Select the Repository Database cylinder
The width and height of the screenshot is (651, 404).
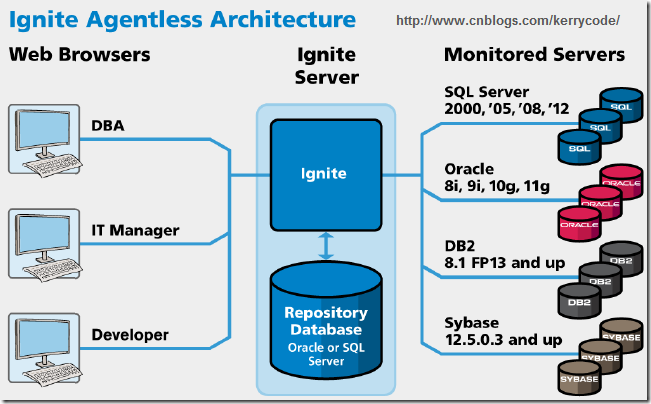(x=326, y=320)
